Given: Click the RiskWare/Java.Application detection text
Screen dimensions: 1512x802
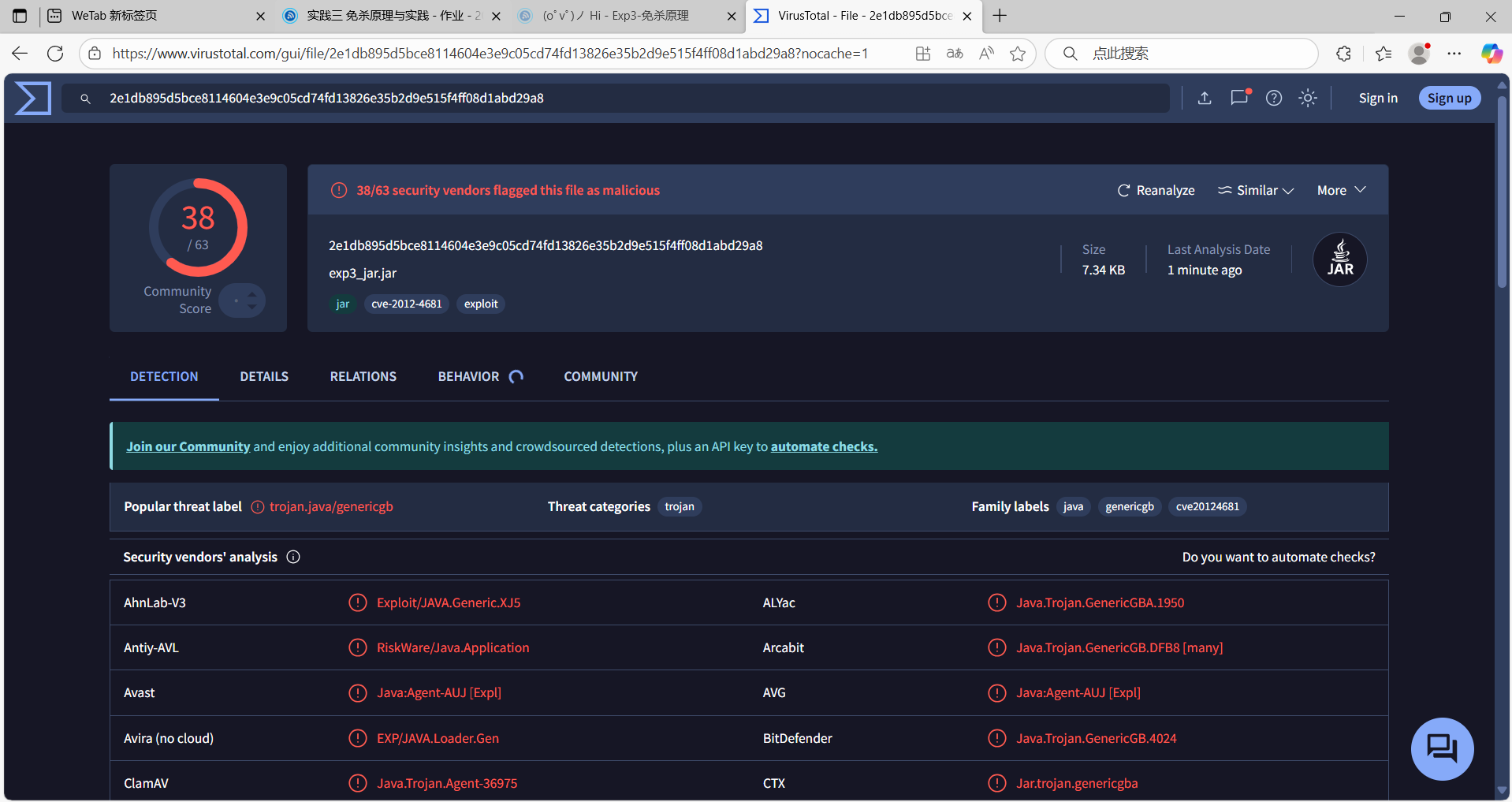Looking at the screenshot, I should 452,647.
